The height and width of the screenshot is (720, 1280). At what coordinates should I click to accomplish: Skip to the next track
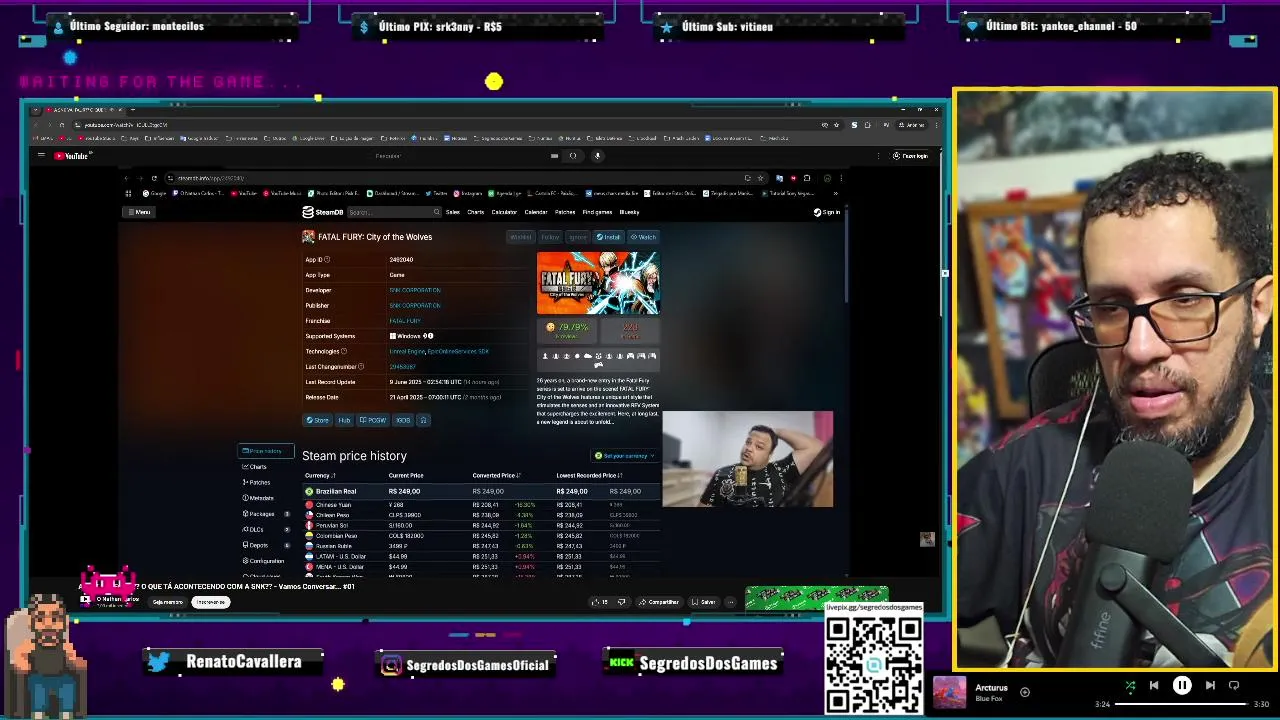tap(1210, 686)
